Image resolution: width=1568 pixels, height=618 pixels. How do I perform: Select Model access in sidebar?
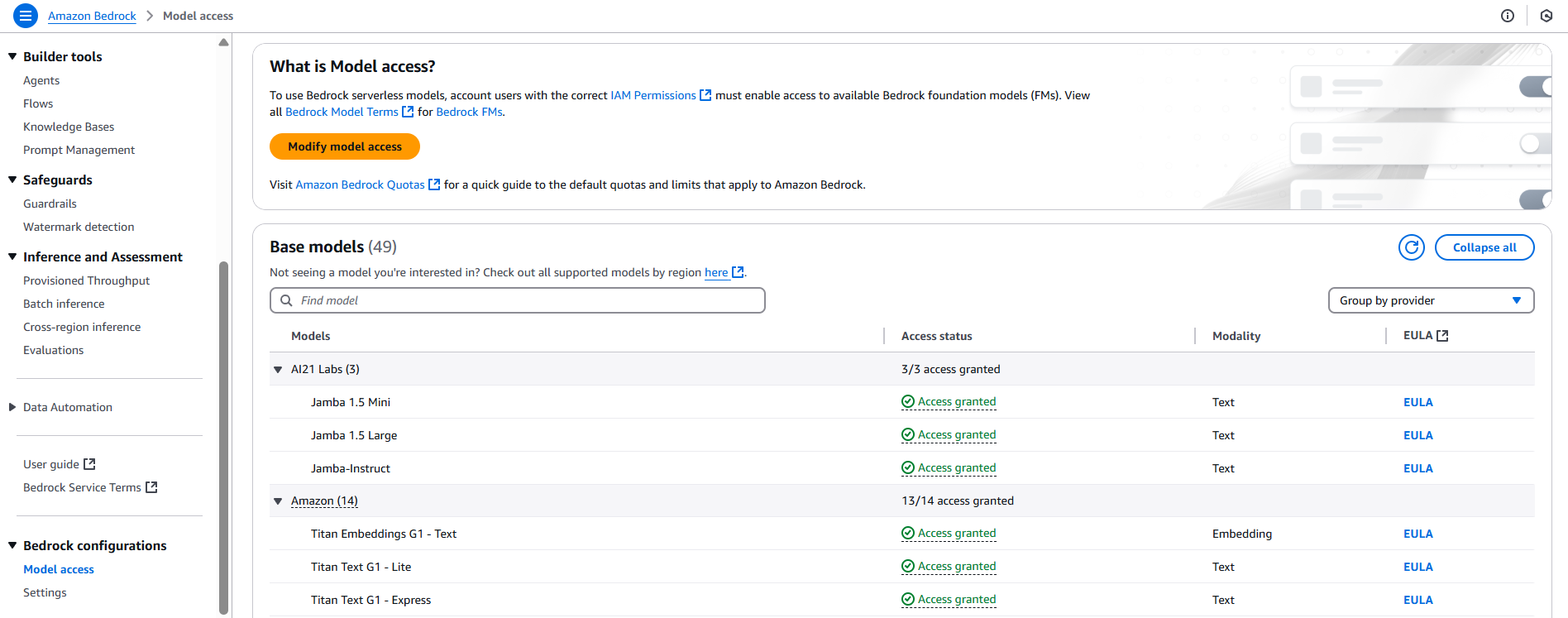click(x=59, y=569)
